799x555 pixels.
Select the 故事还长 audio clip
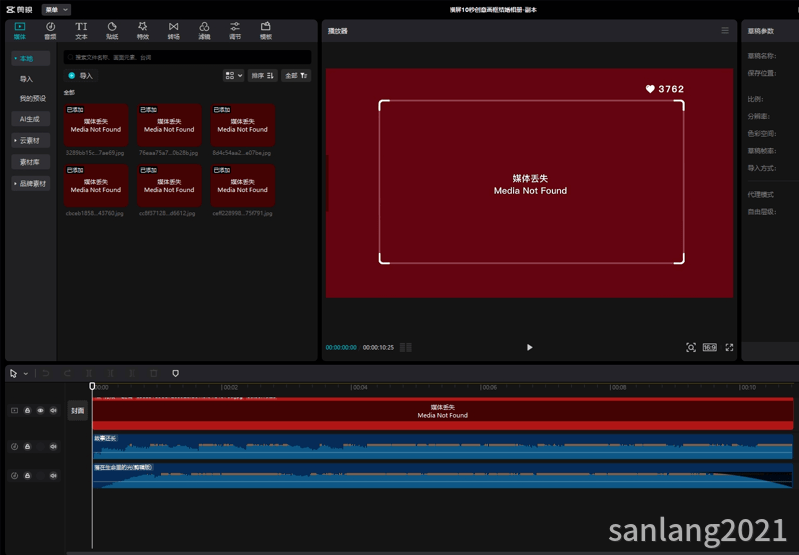443,446
